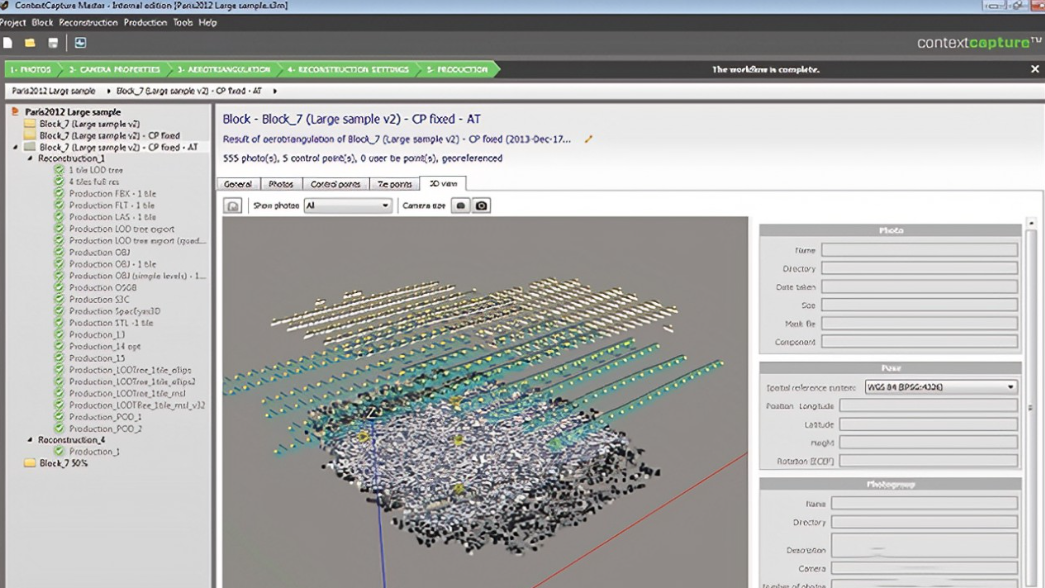1045x588 pixels.
Task: Open the Show photos dropdown
Action: tap(347, 205)
